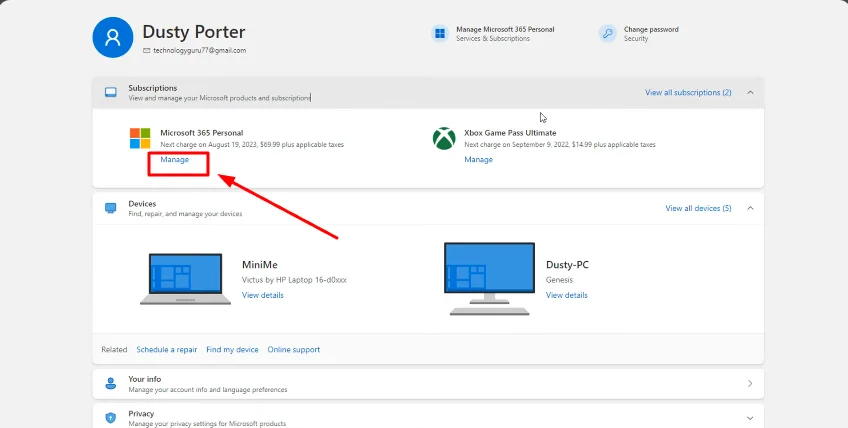Click the Genesis model text under Dusty-PC
Screen dimensions: 848x428
(559, 280)
